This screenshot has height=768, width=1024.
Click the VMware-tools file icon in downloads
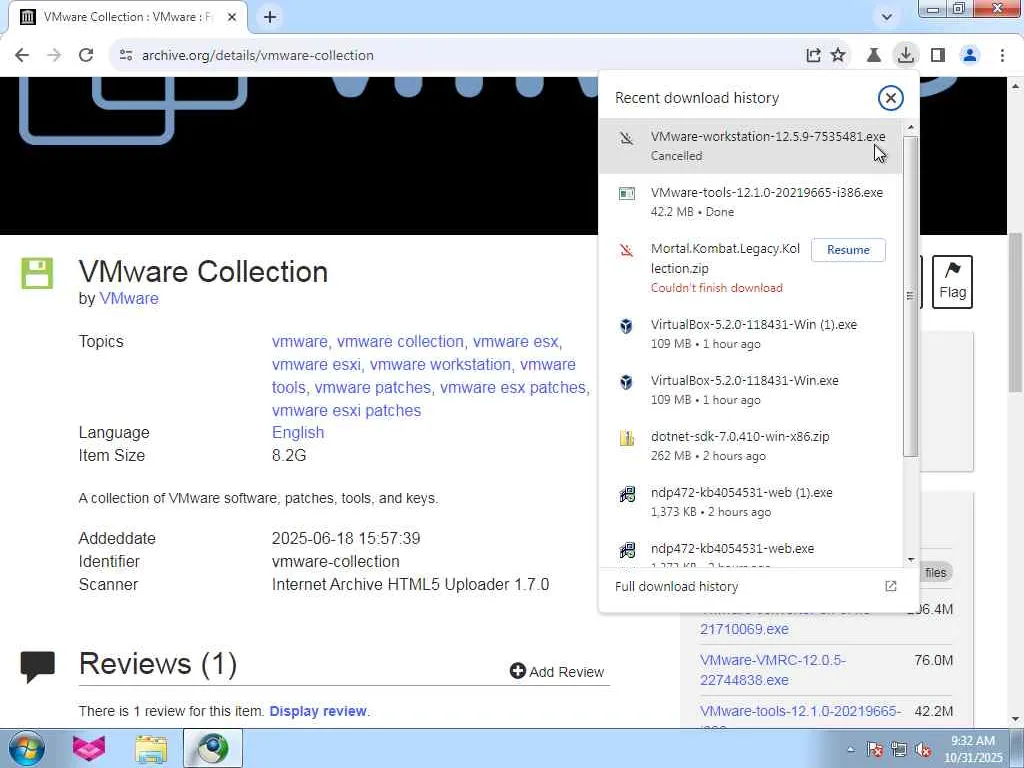click(x=626, y=193)
